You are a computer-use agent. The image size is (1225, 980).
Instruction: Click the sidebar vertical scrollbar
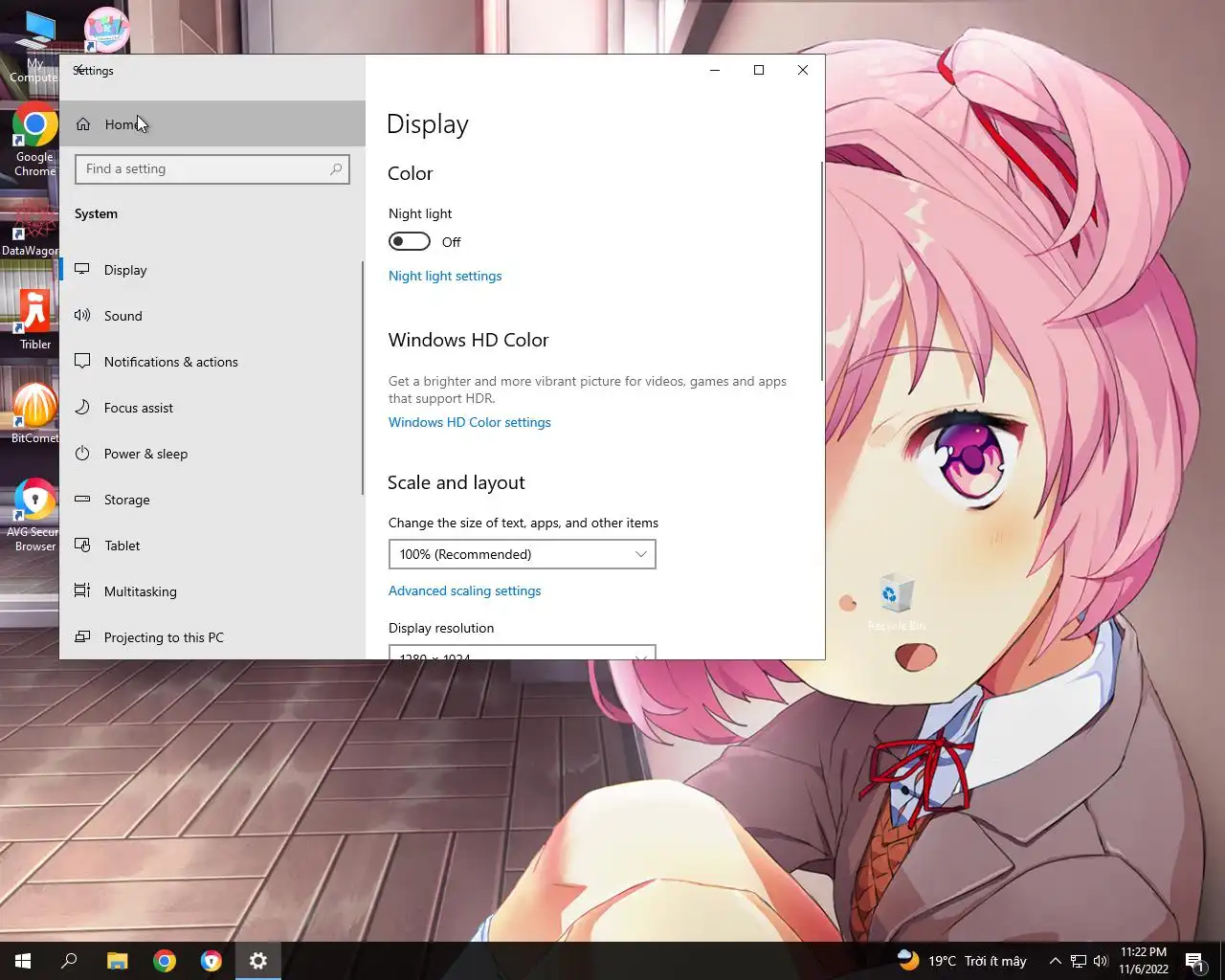(363, 378)
